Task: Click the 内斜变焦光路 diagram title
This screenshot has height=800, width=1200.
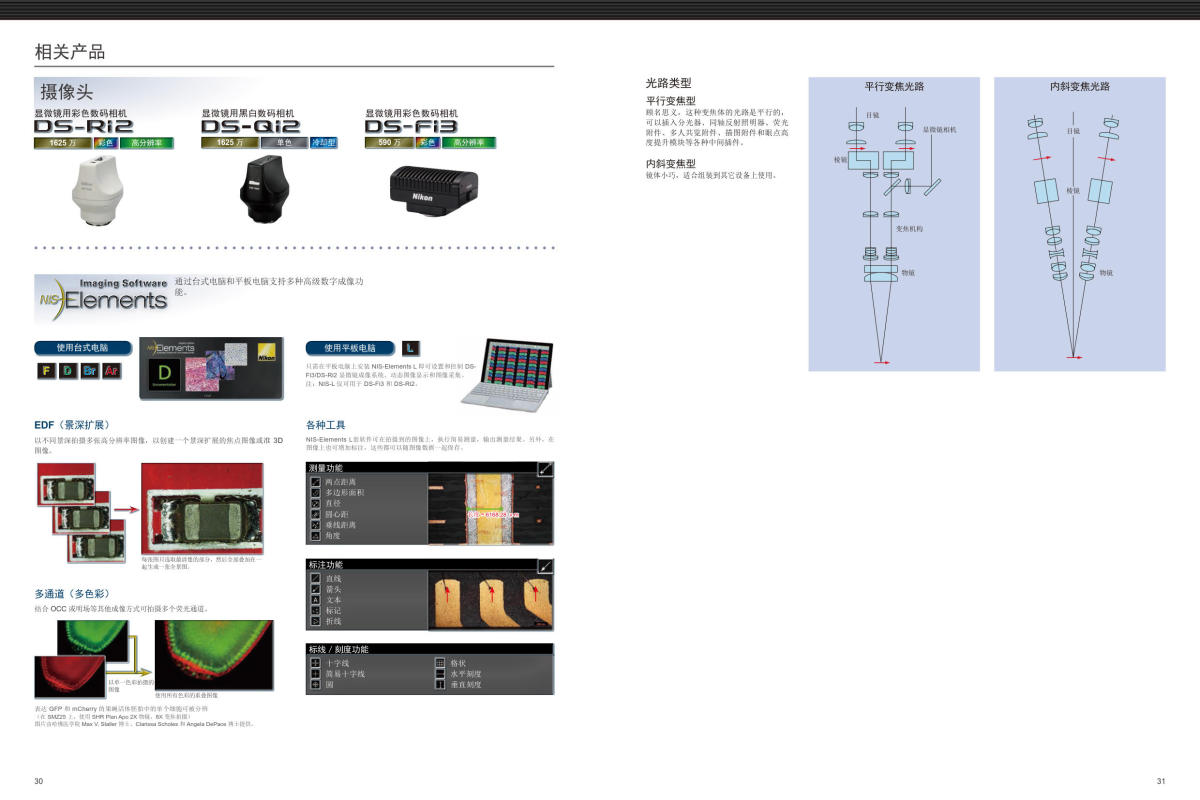Action: click(x=1080, y=87)
